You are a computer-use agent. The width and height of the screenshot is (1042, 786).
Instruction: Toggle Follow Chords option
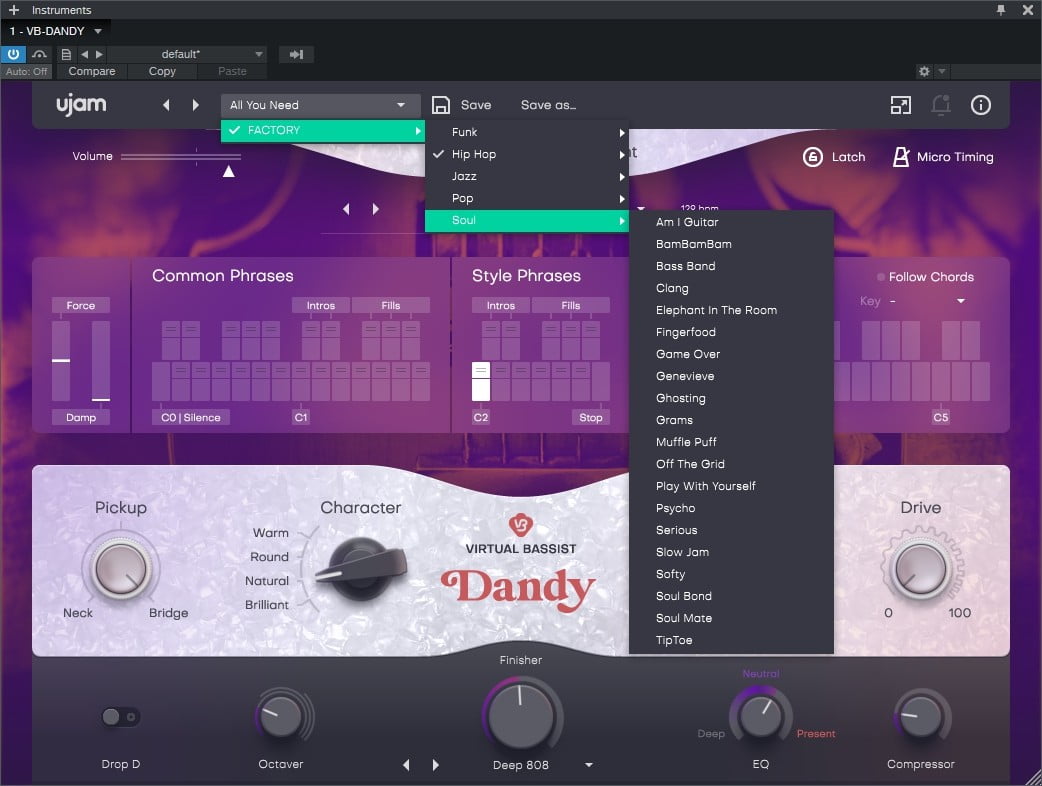point(881,277)
